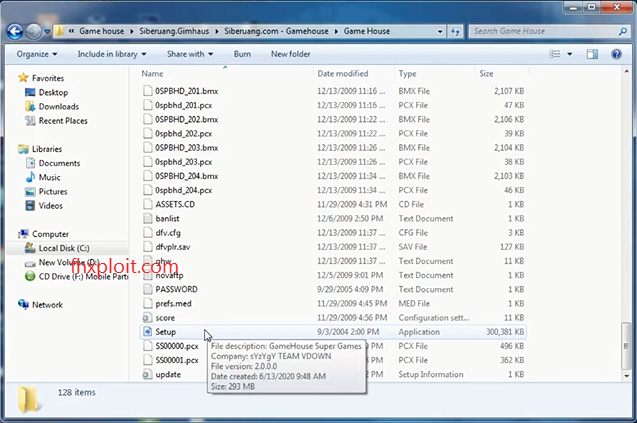Screen dimensions: 637x423
Task: Click Siberuang.Gimhaus in the address bar
Action: tap(174, 31)
